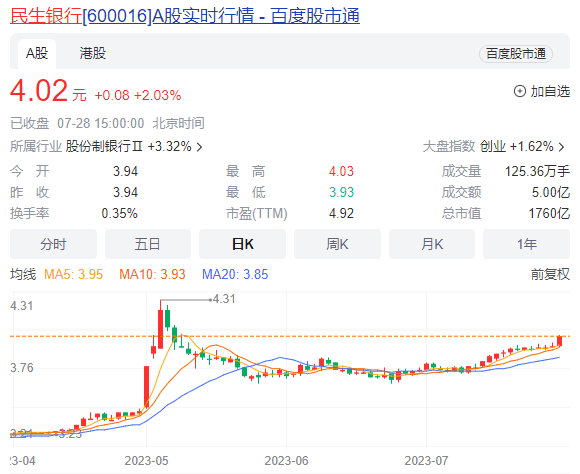Click the 4.31 peak price marker
Viewport: 580px width, 474px height.
coord(224,299)
